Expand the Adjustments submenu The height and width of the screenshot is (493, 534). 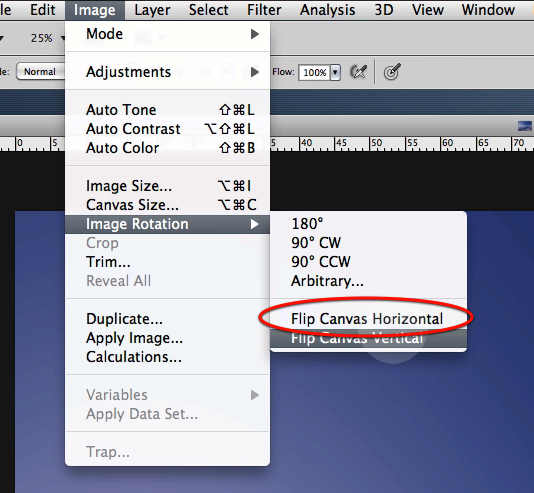point(167,72)
